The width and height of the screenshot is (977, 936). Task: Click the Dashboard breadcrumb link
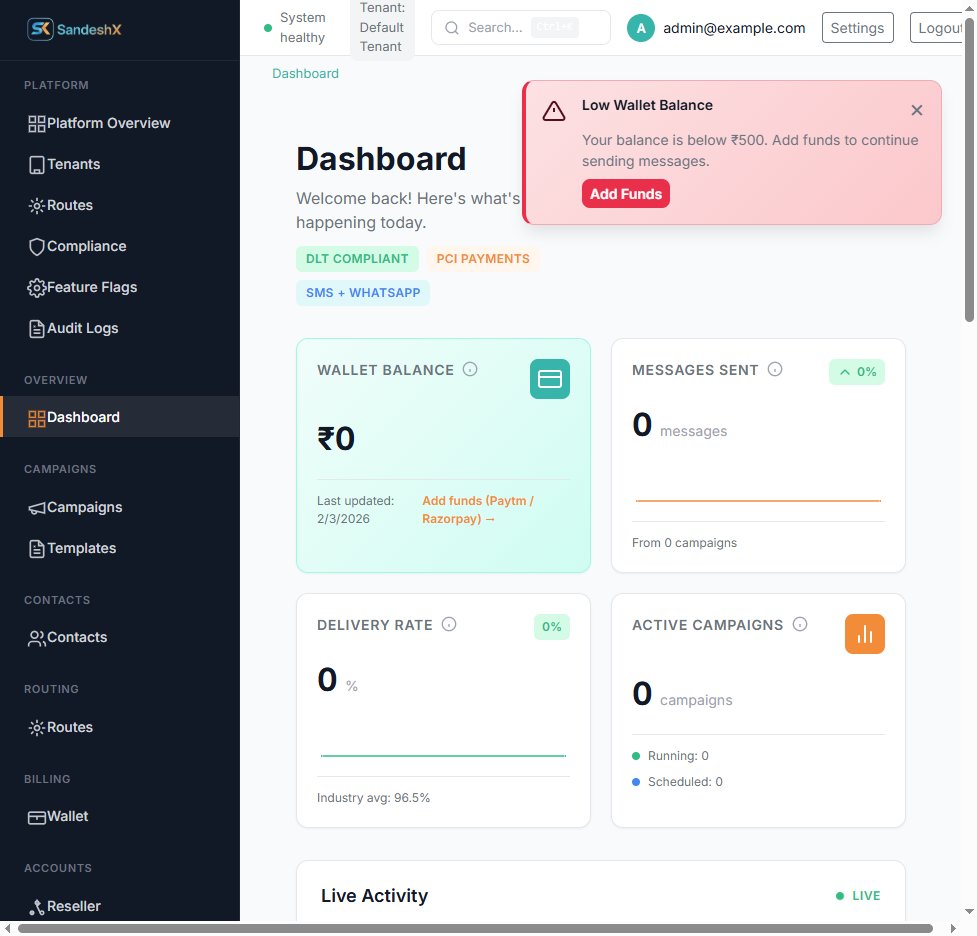305,74
